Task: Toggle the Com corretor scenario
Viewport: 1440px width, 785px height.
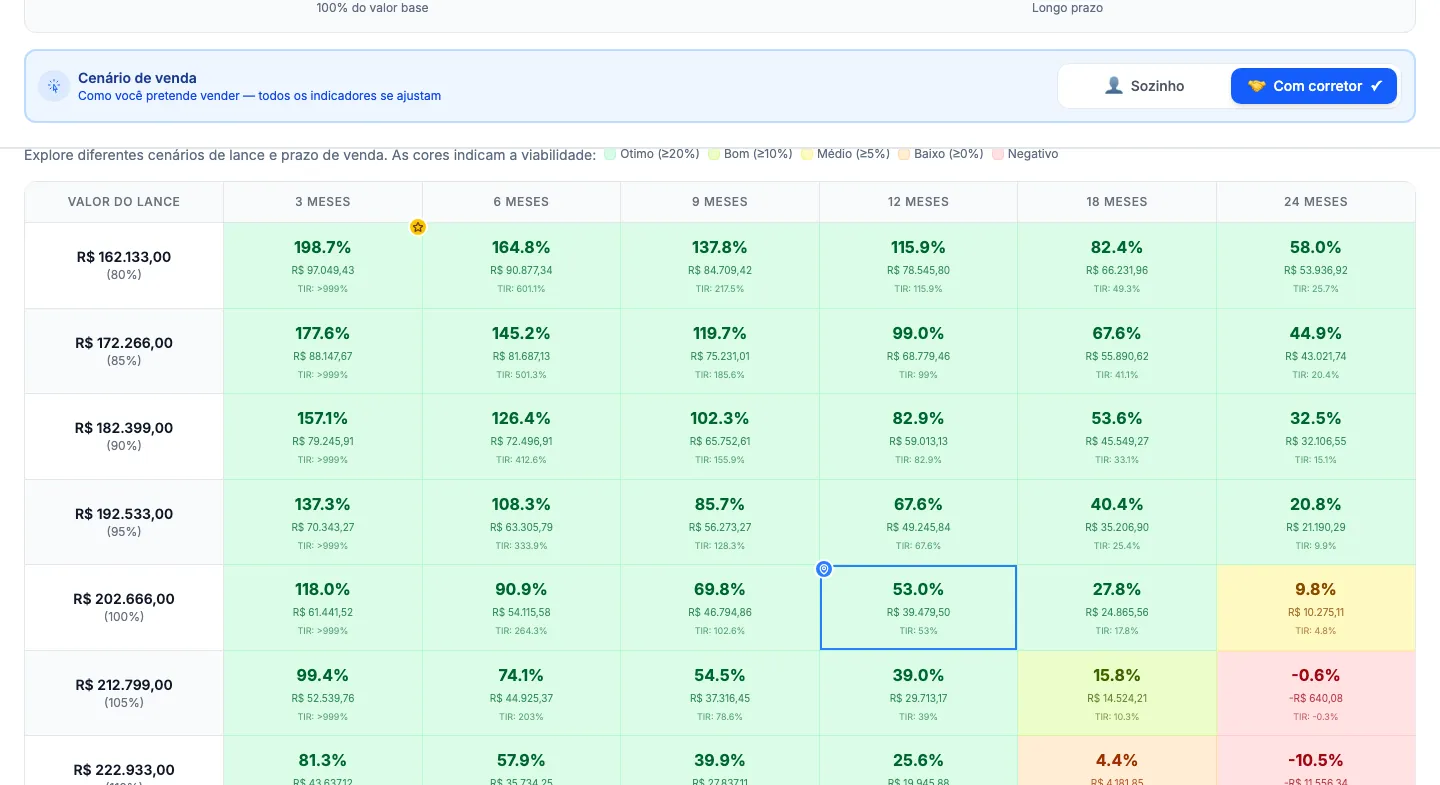Action: (1314, 86)
